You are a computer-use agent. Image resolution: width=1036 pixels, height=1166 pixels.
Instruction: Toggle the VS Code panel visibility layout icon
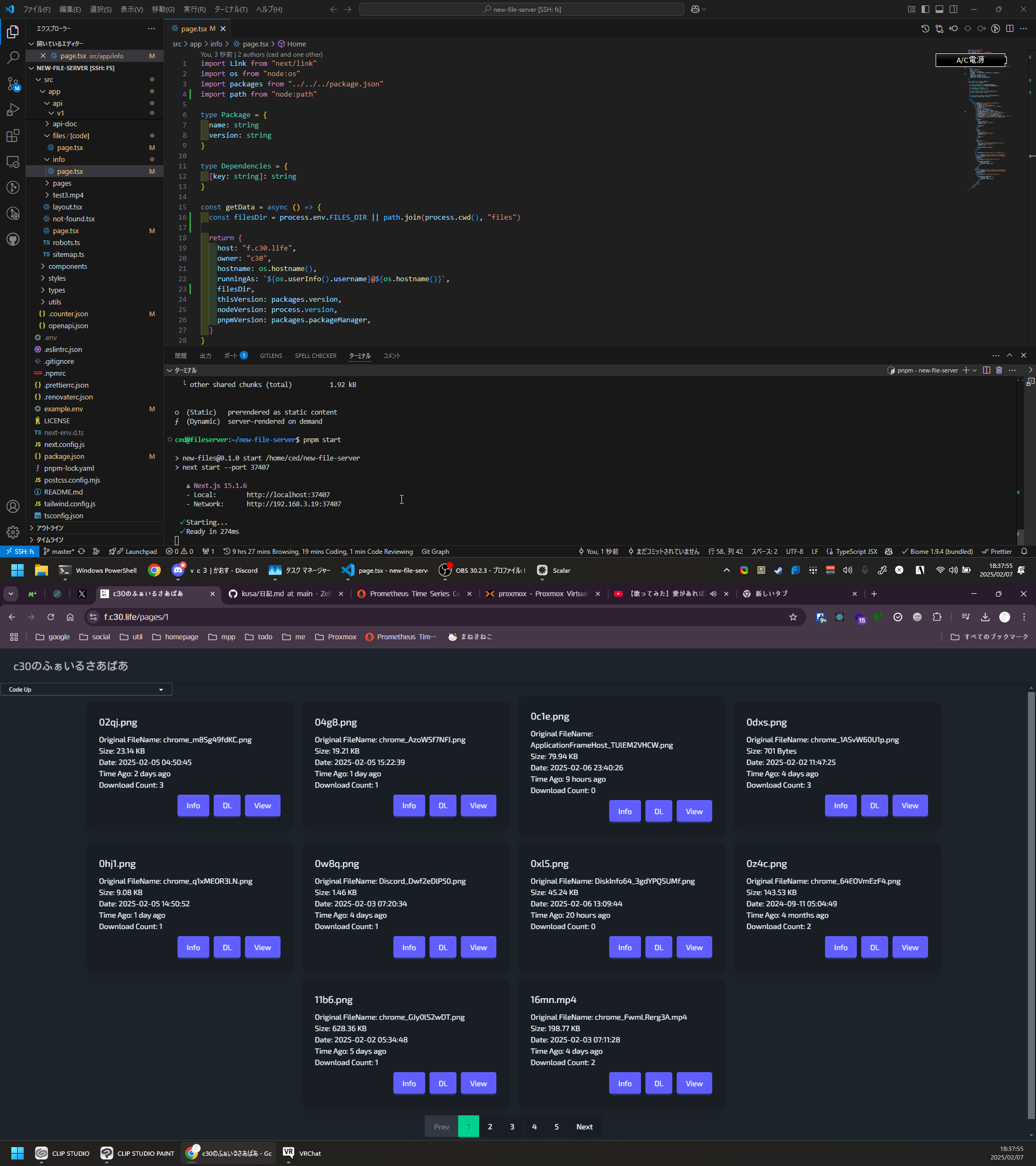(x=939, y=9)
